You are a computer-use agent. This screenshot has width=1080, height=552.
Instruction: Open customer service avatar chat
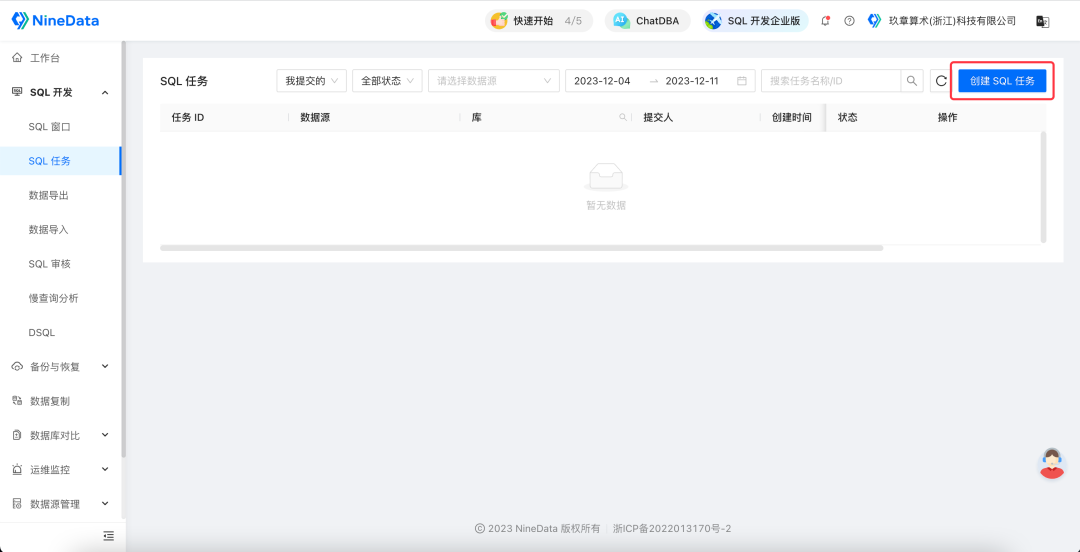click(1052, 463)
